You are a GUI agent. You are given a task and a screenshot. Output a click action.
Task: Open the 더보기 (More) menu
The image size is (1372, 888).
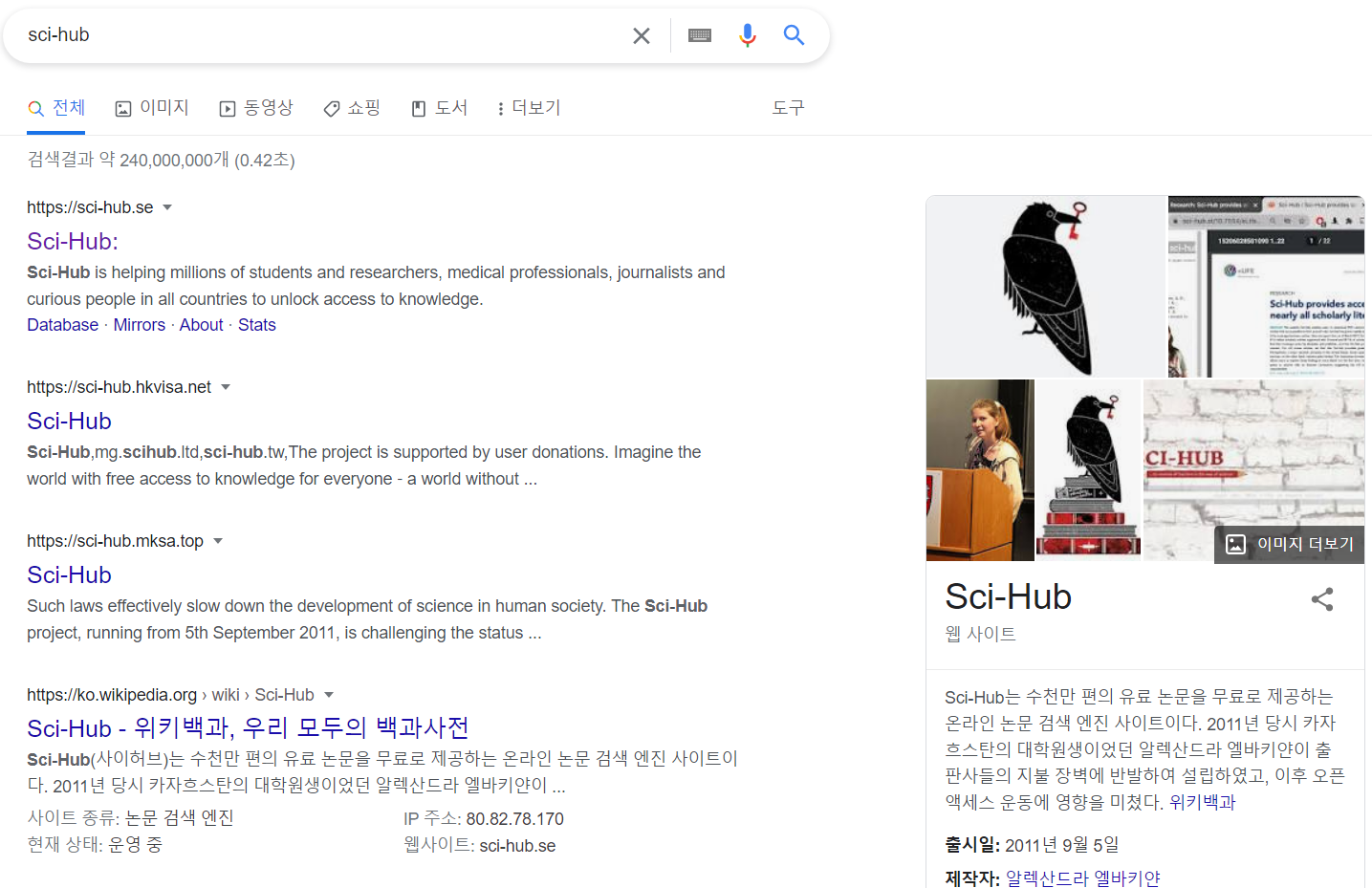[x=528, y=108]
